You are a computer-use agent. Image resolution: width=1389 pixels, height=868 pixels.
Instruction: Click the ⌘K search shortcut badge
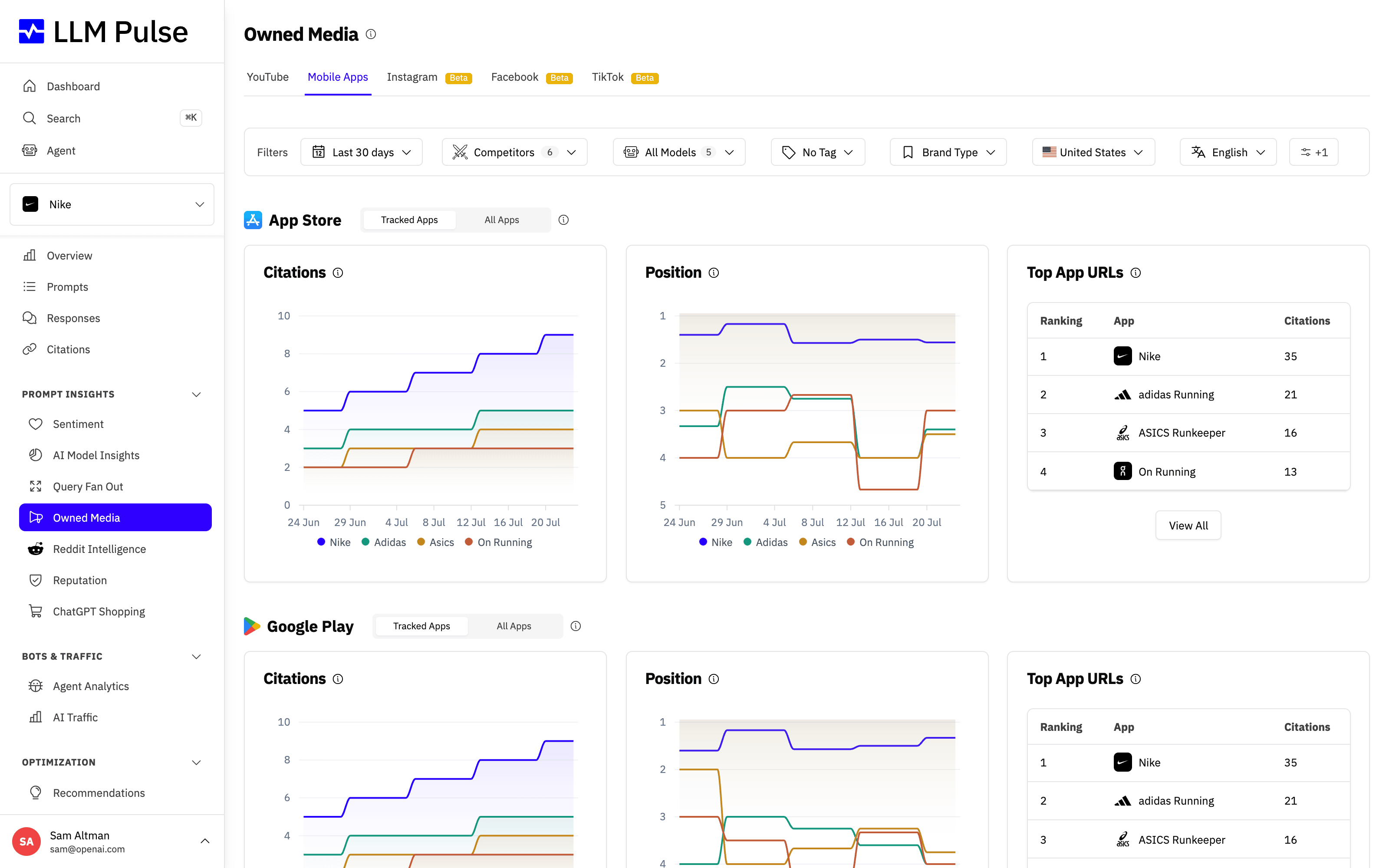coord(191,118)
